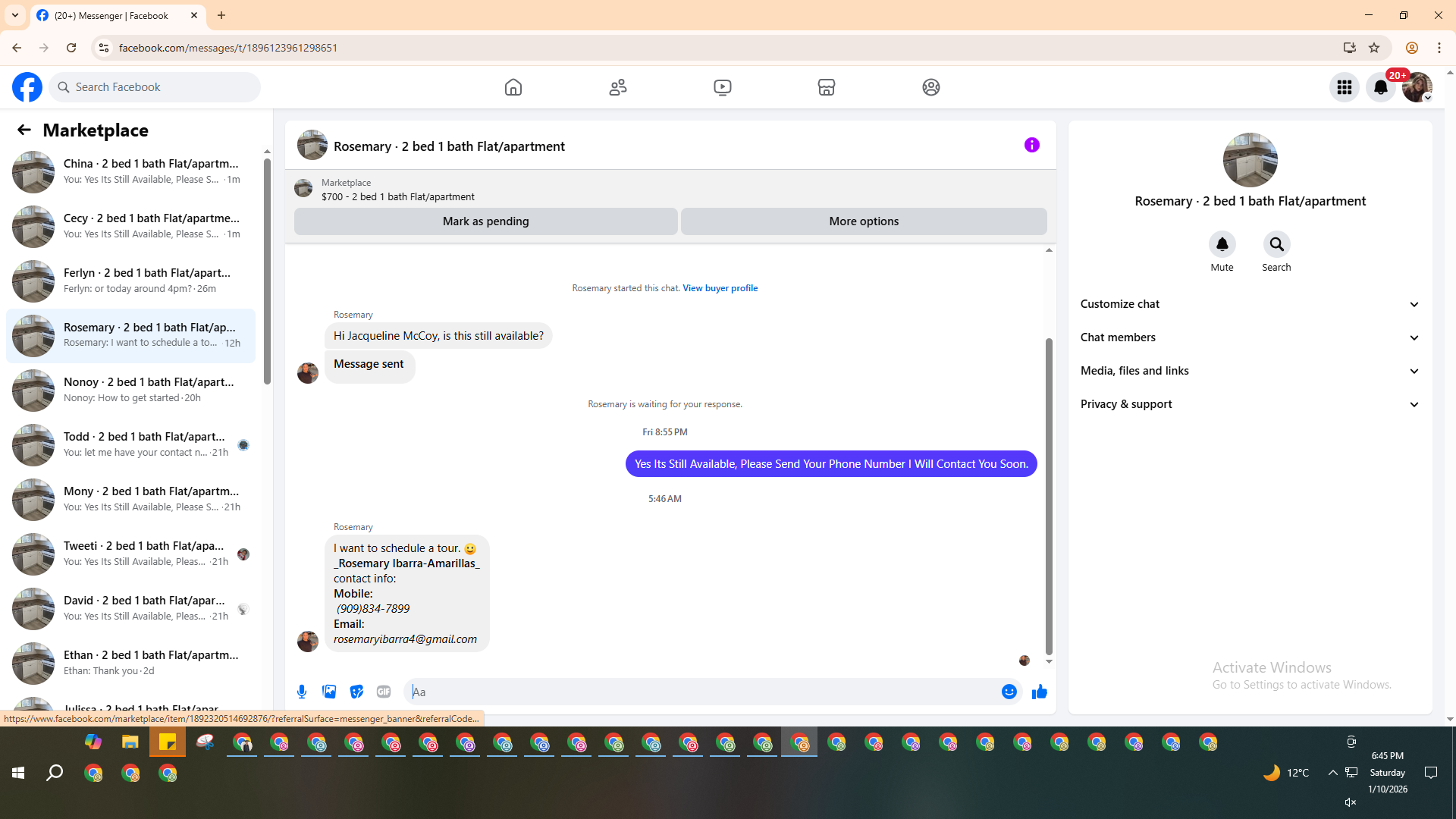Open the emoji picker in message box
This screenshot has height=819, width=1456.
coord(1009,692)
